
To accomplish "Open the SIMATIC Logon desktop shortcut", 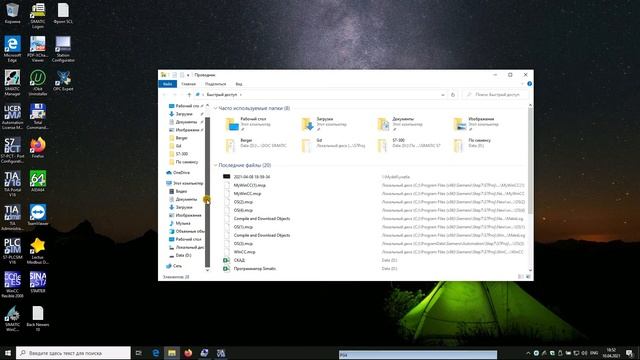I will pos(38,16).
